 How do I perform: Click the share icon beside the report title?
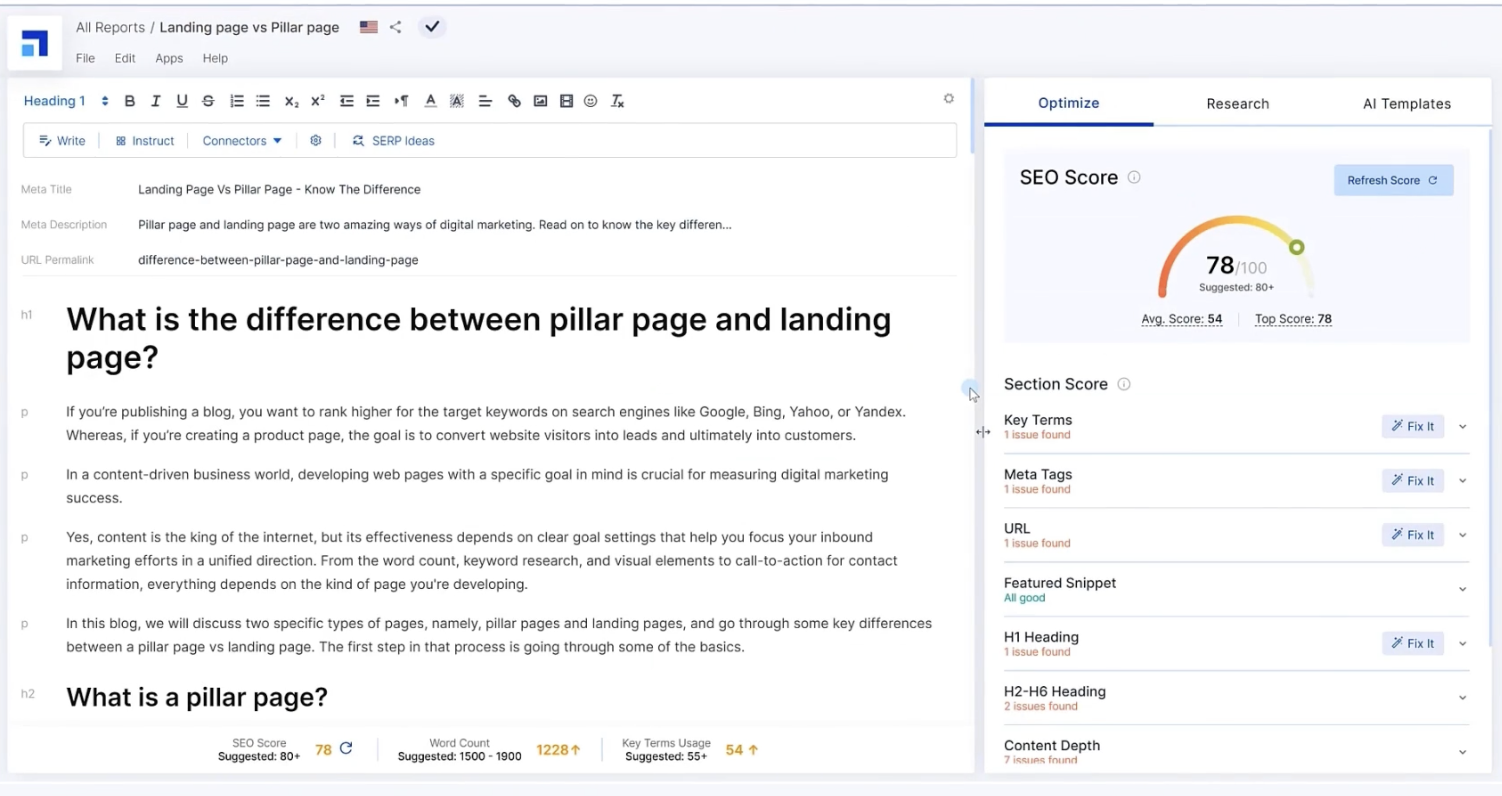click(396, 27)
